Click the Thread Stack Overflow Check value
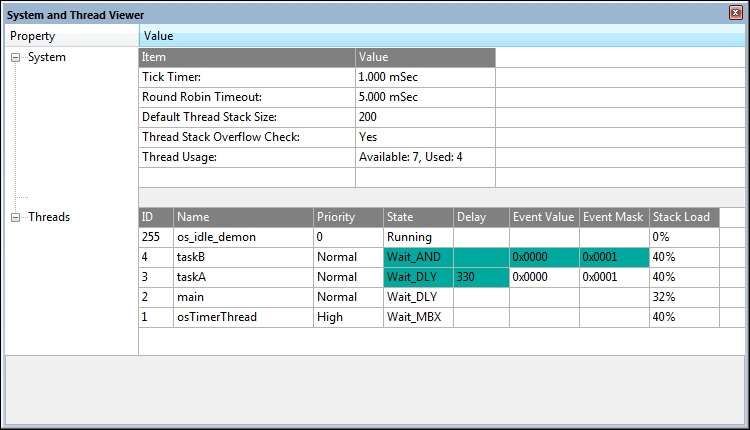This screenshot has width=750, height=430. pyautogui.click(x=368, y=137)
